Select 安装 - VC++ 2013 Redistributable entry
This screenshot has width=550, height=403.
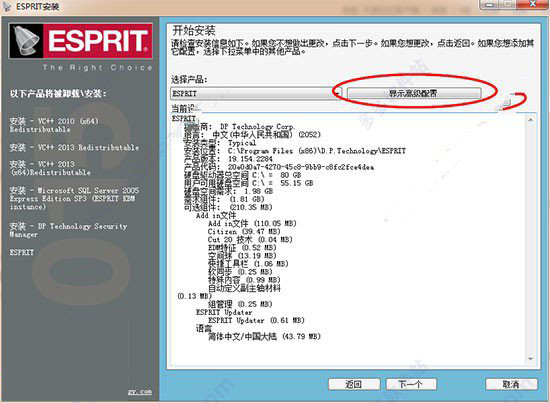(74, 147)
